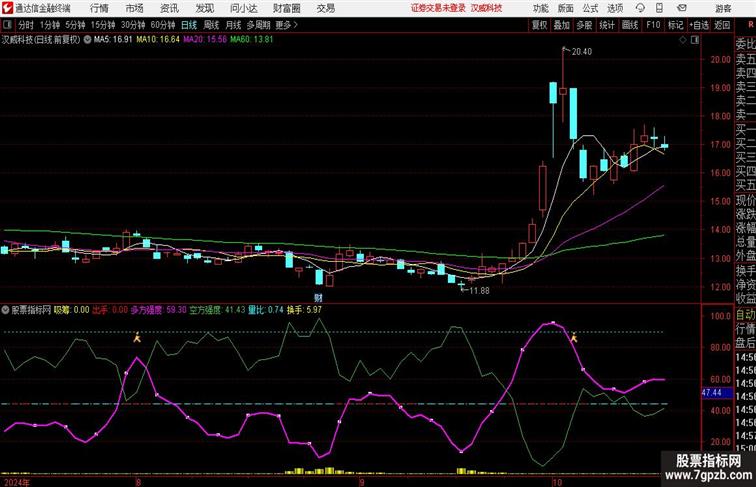This screenshot has width=756, height=487.
Task: Click the diamond icon at chart top-right
Action: coord(683,40)
